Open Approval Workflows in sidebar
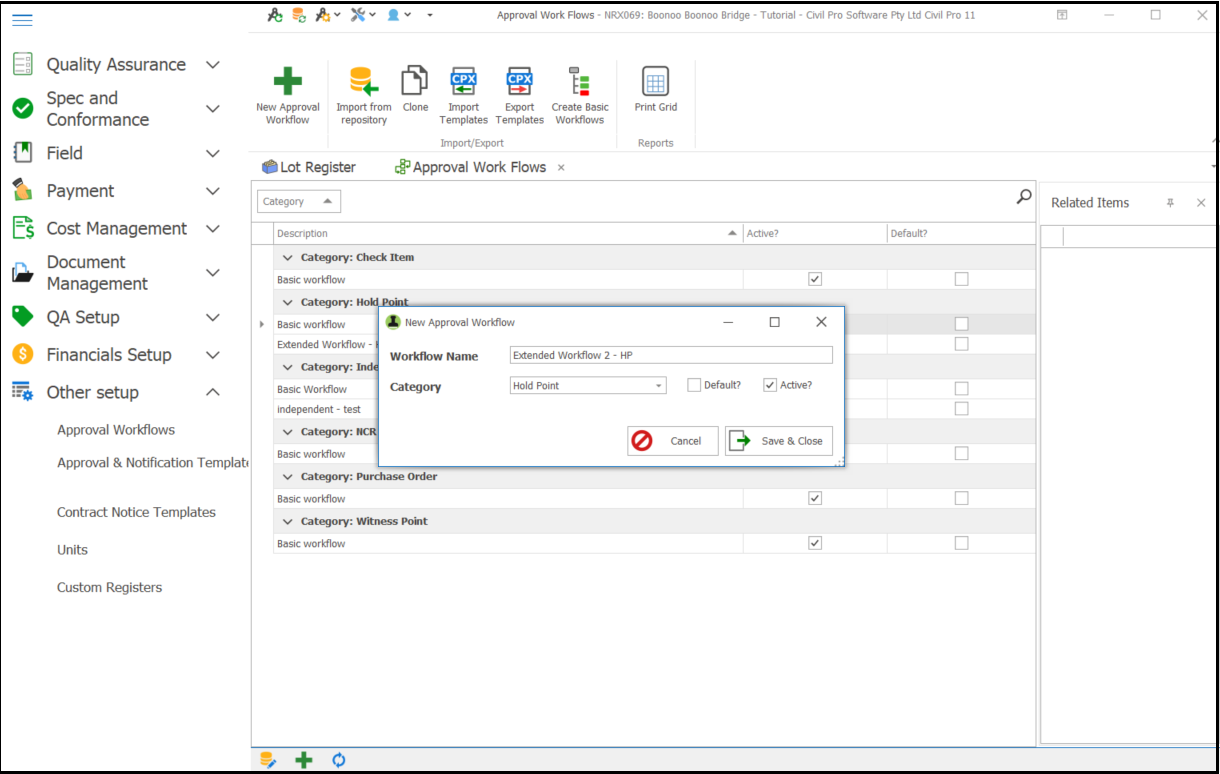The image size is (1220, 774). 116,430
